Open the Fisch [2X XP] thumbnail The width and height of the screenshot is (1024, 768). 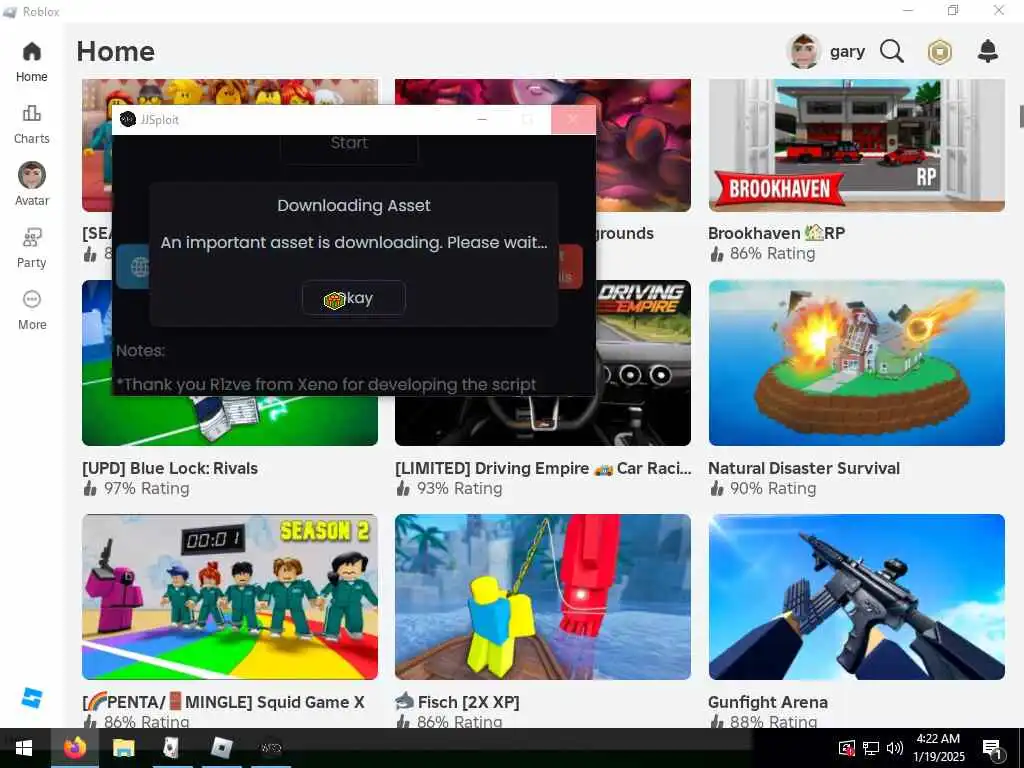click(x=543, y=596)
